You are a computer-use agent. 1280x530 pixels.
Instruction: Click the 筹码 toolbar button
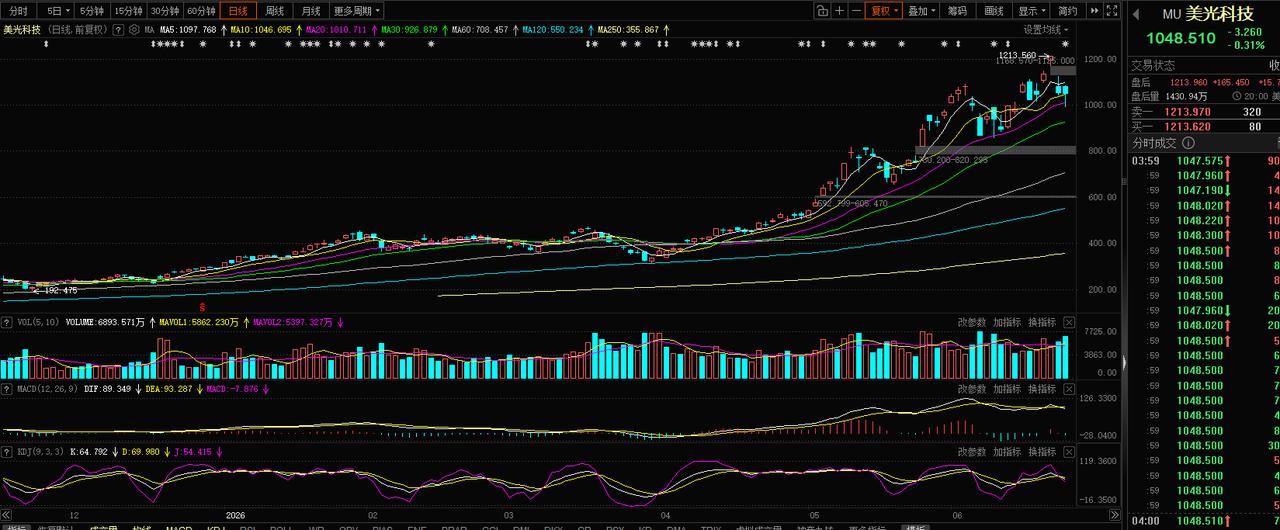tap(958, 11)
